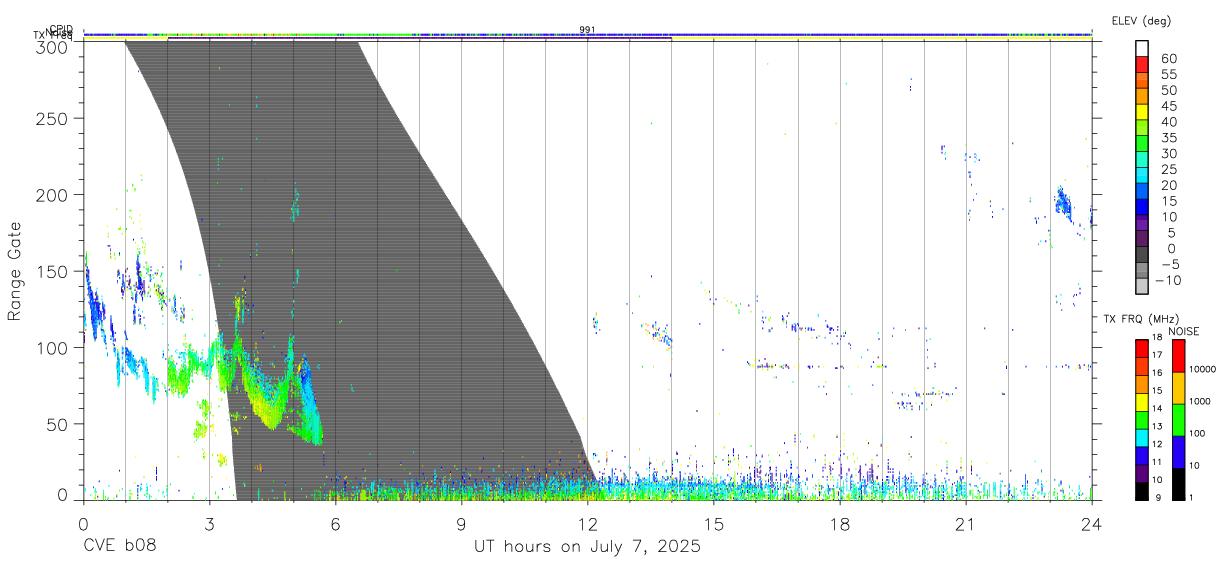Image resolution: width=1228 pixels, height=567 pixels.
Task: Click the x-axis tick label "6"
Action: [335, 524]
